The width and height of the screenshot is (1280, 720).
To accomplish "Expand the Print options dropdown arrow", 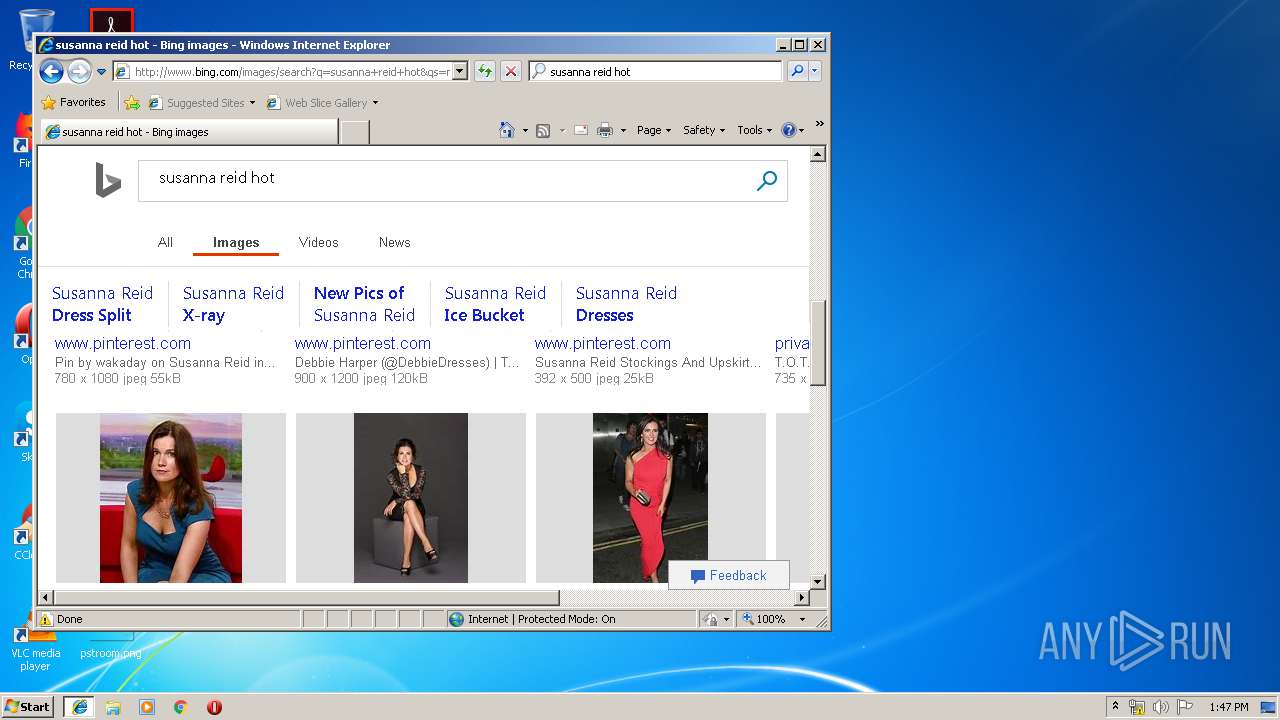I will [623, 130].
